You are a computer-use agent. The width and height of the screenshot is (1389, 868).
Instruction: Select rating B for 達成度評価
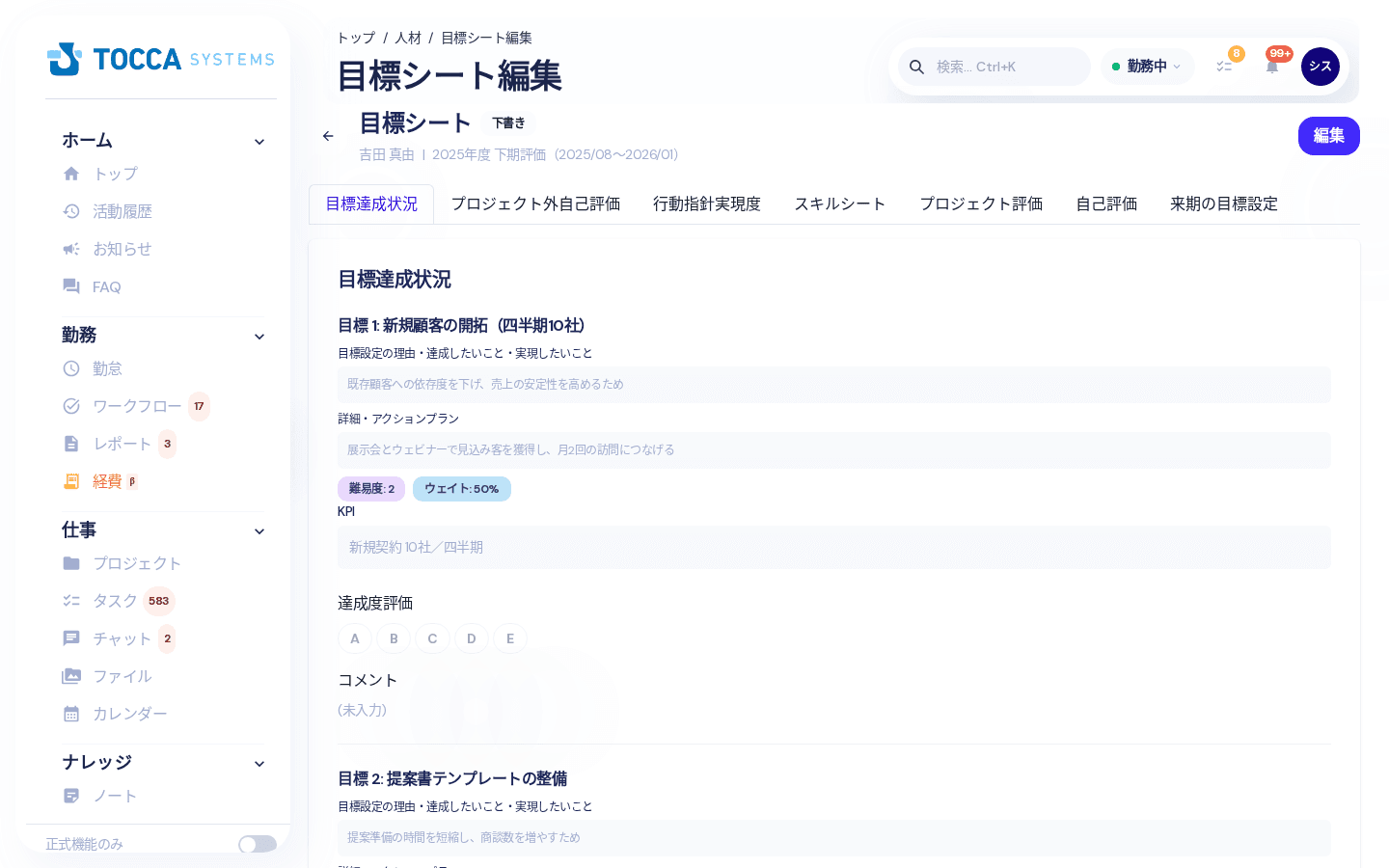394,638
